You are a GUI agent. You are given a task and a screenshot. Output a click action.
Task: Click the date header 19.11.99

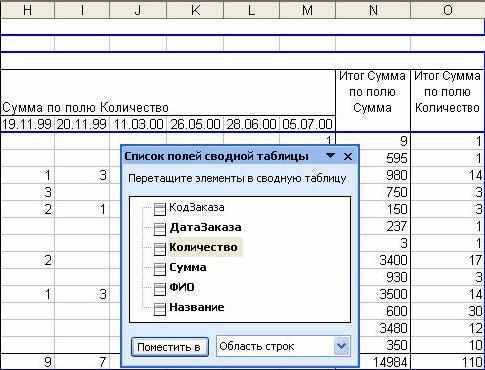click(27, 124)
